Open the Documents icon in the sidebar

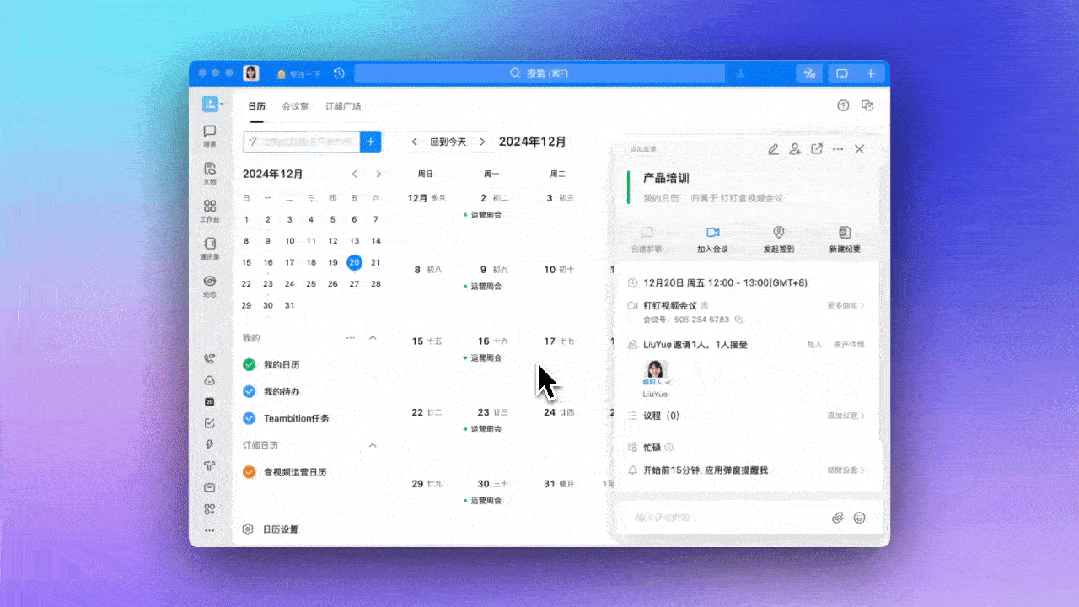210,169
